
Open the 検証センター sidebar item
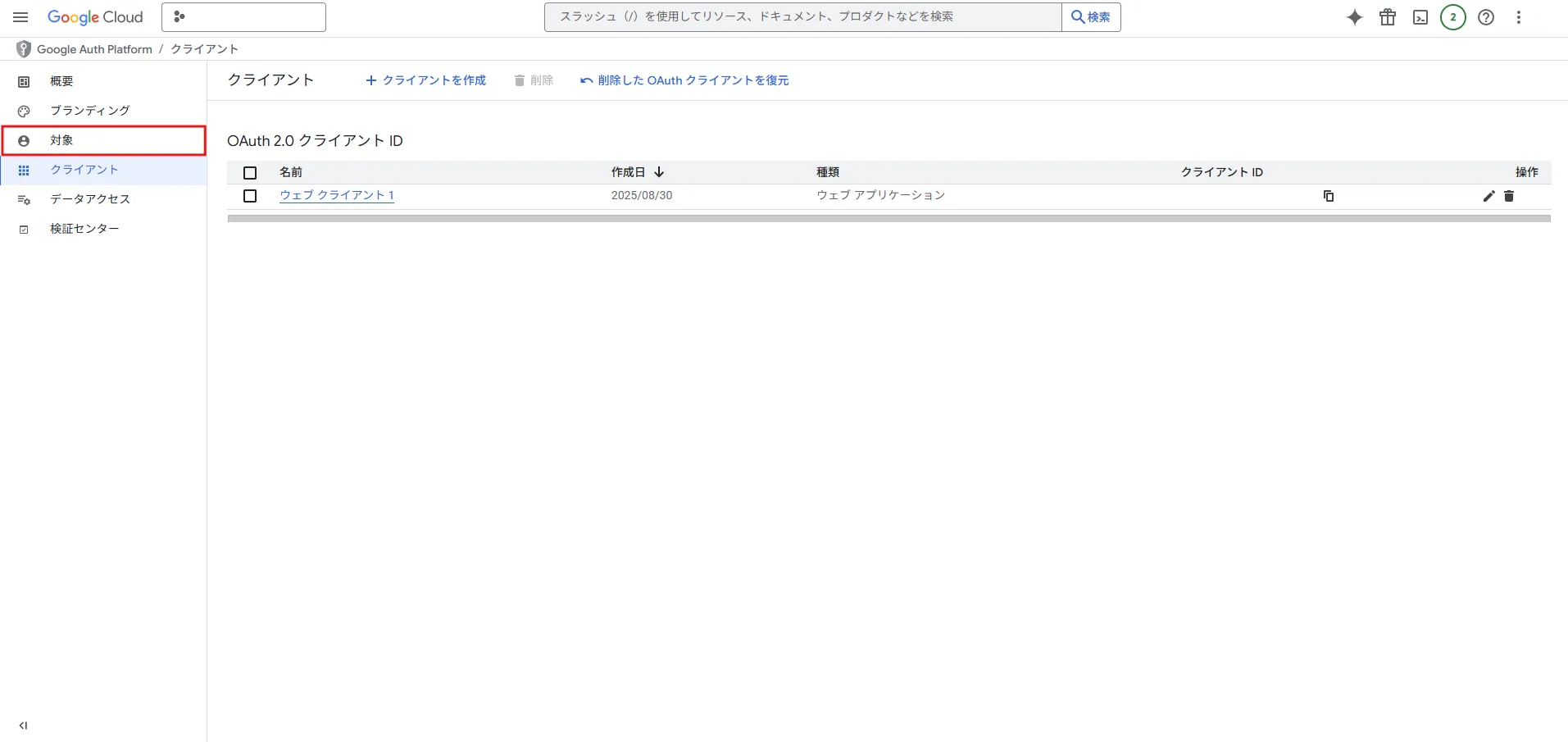pyautogui.click(x=103, y=229)
